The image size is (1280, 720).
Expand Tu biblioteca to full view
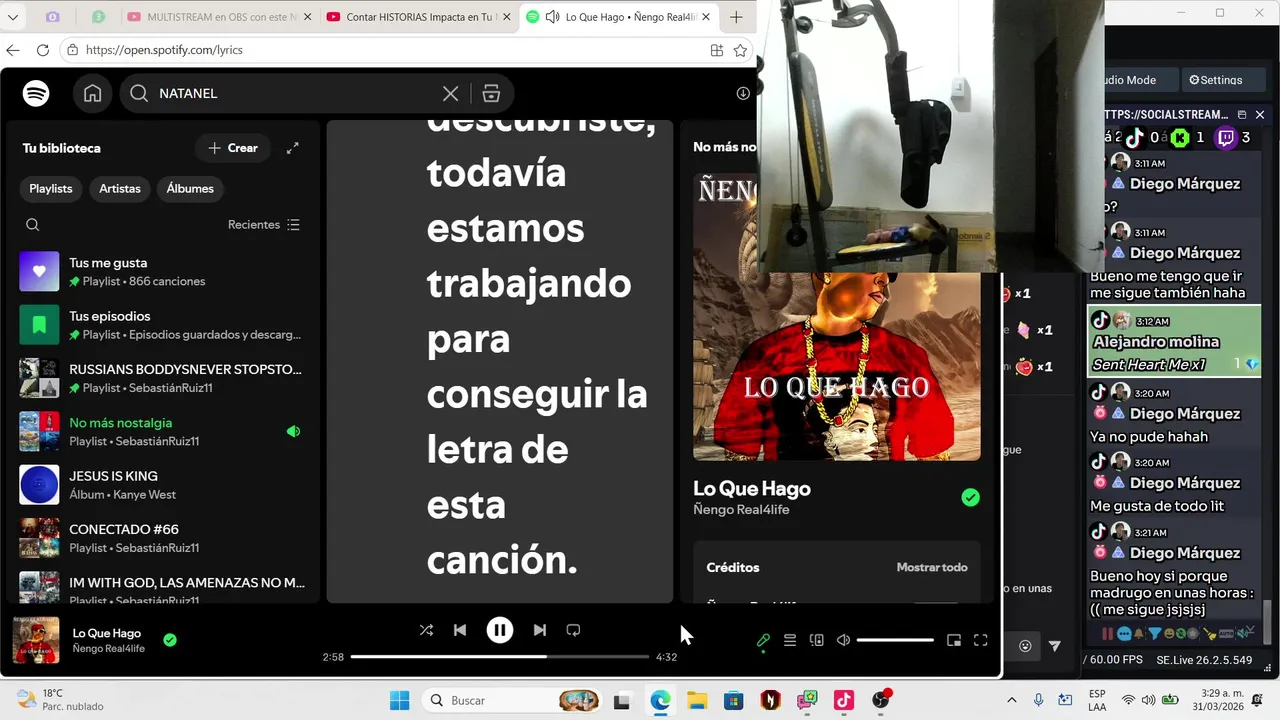[x=292, y=148]
